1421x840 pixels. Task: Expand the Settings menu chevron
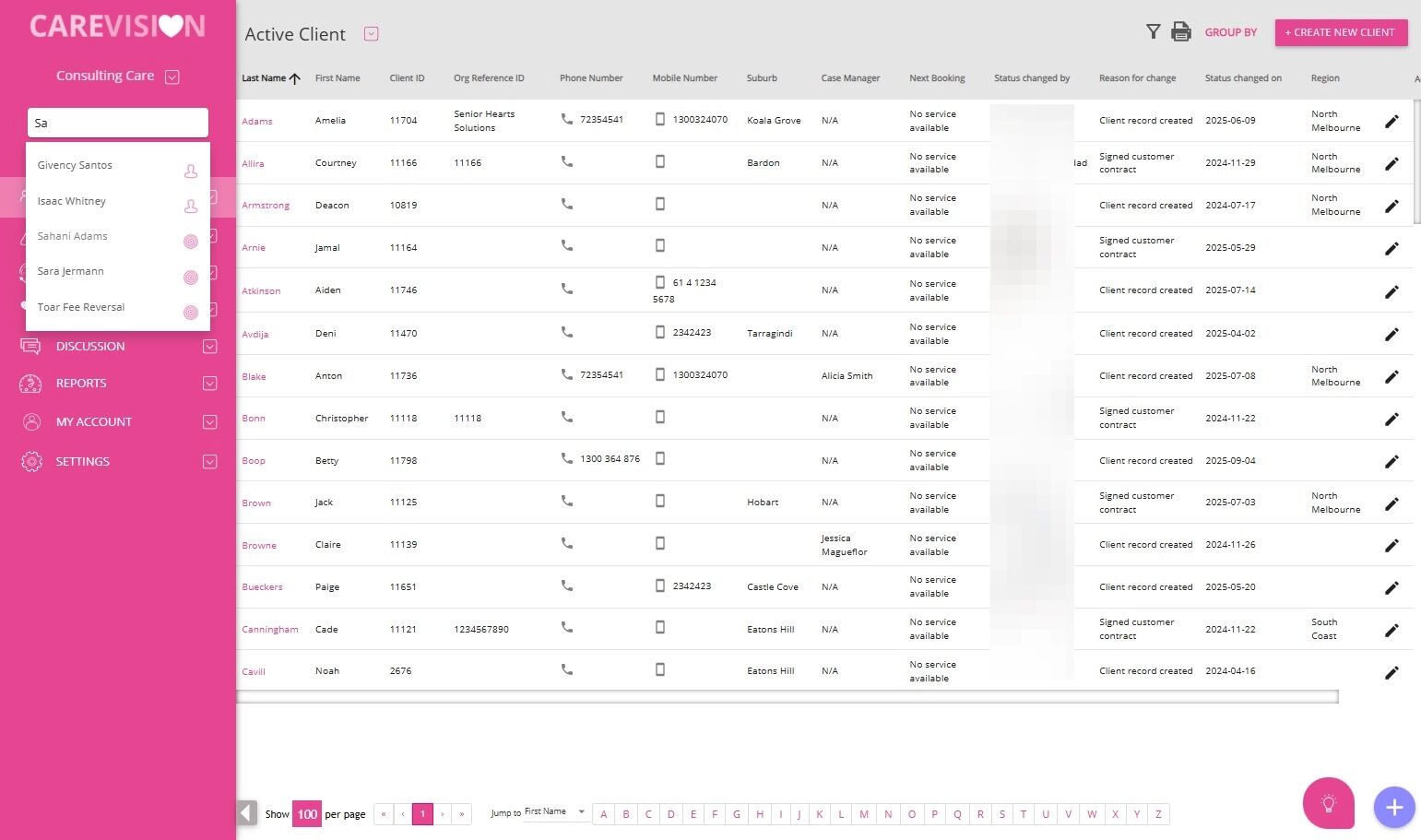click(210, 462)
